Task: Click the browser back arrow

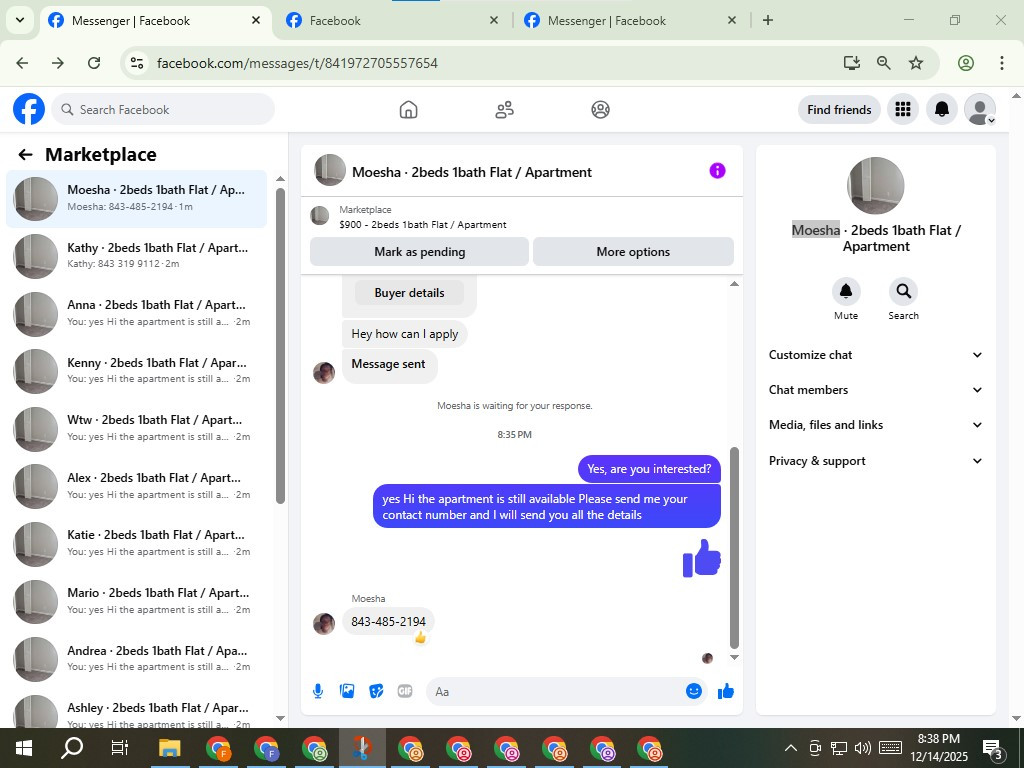Action: click(x=22, y=63)
